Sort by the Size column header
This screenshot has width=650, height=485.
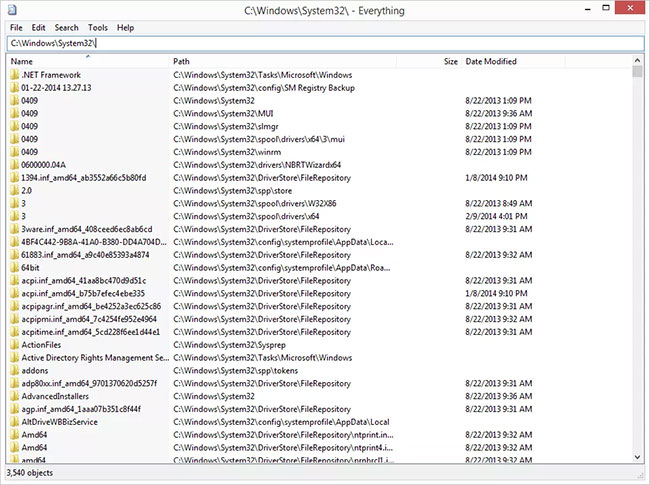point(429,61)
